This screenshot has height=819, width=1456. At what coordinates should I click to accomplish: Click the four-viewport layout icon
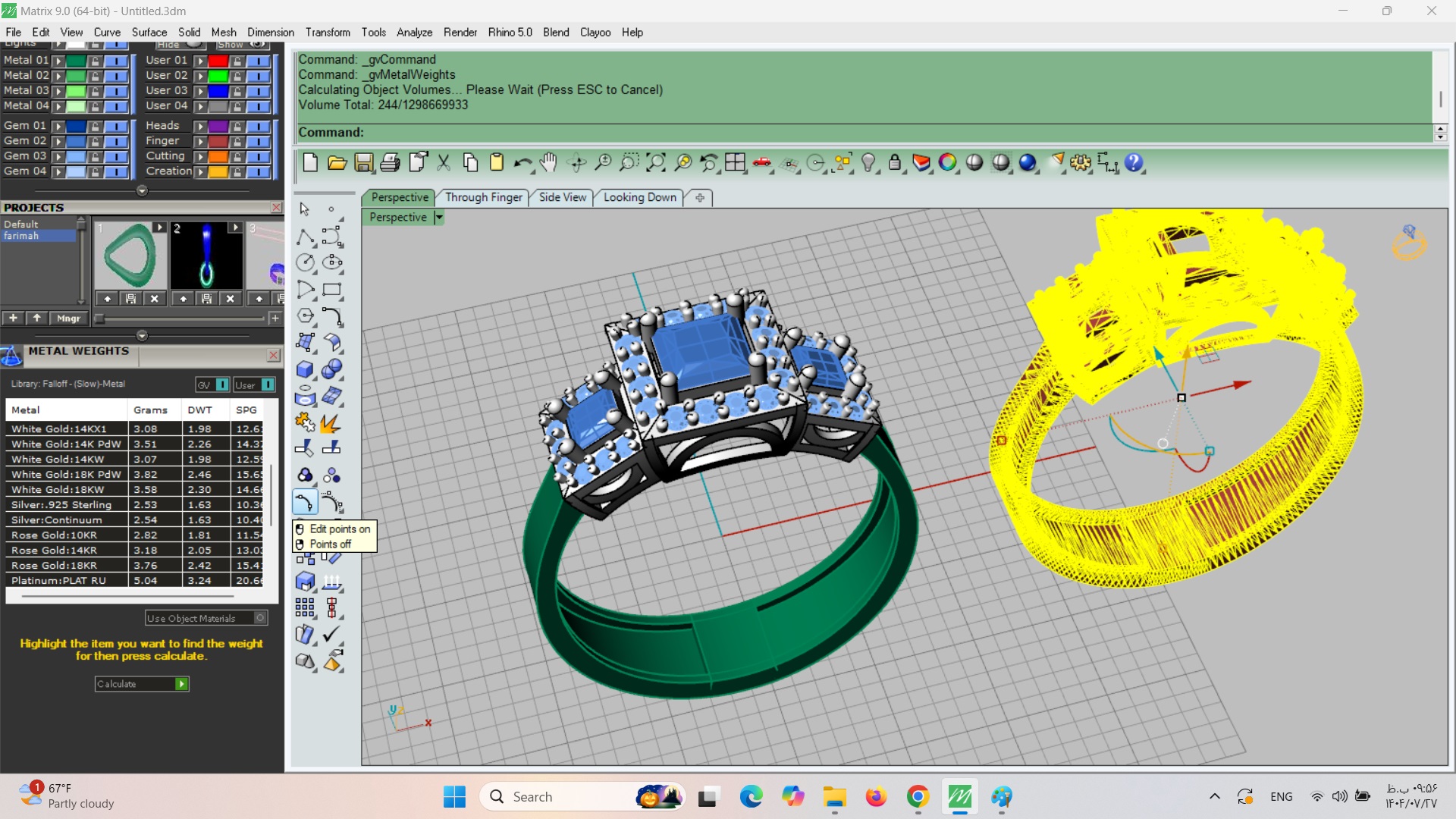tap(735, 162)
